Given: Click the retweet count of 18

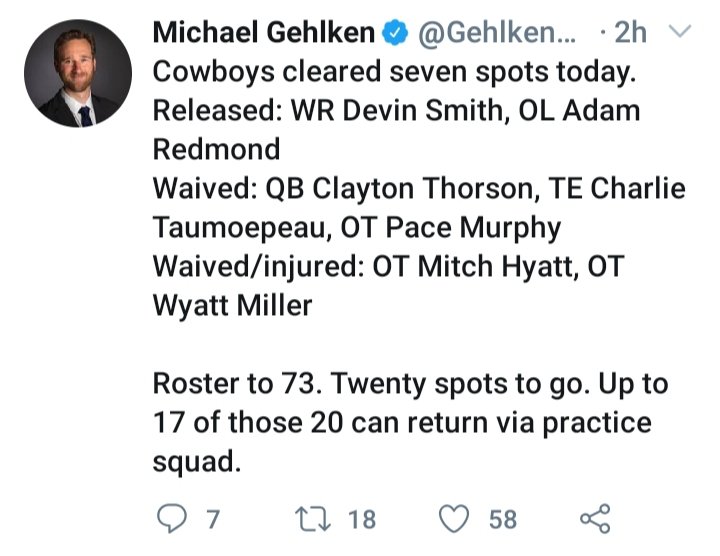Looking at the screenshot, I should point(361,519).
